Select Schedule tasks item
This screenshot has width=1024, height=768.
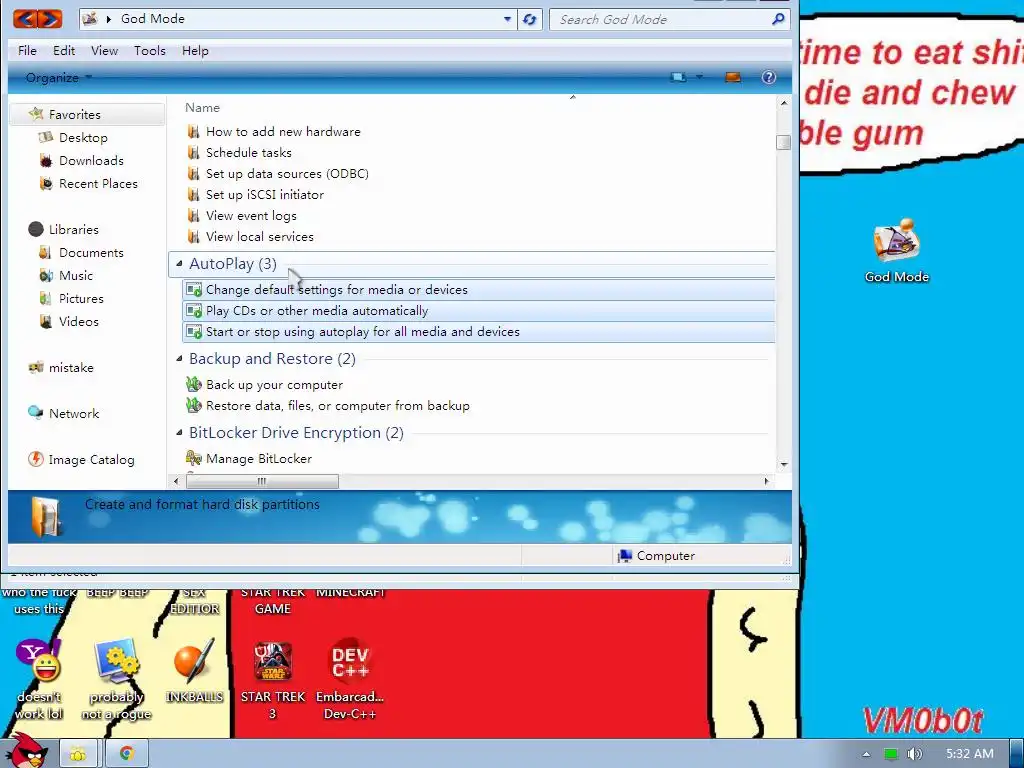point(248,152)
